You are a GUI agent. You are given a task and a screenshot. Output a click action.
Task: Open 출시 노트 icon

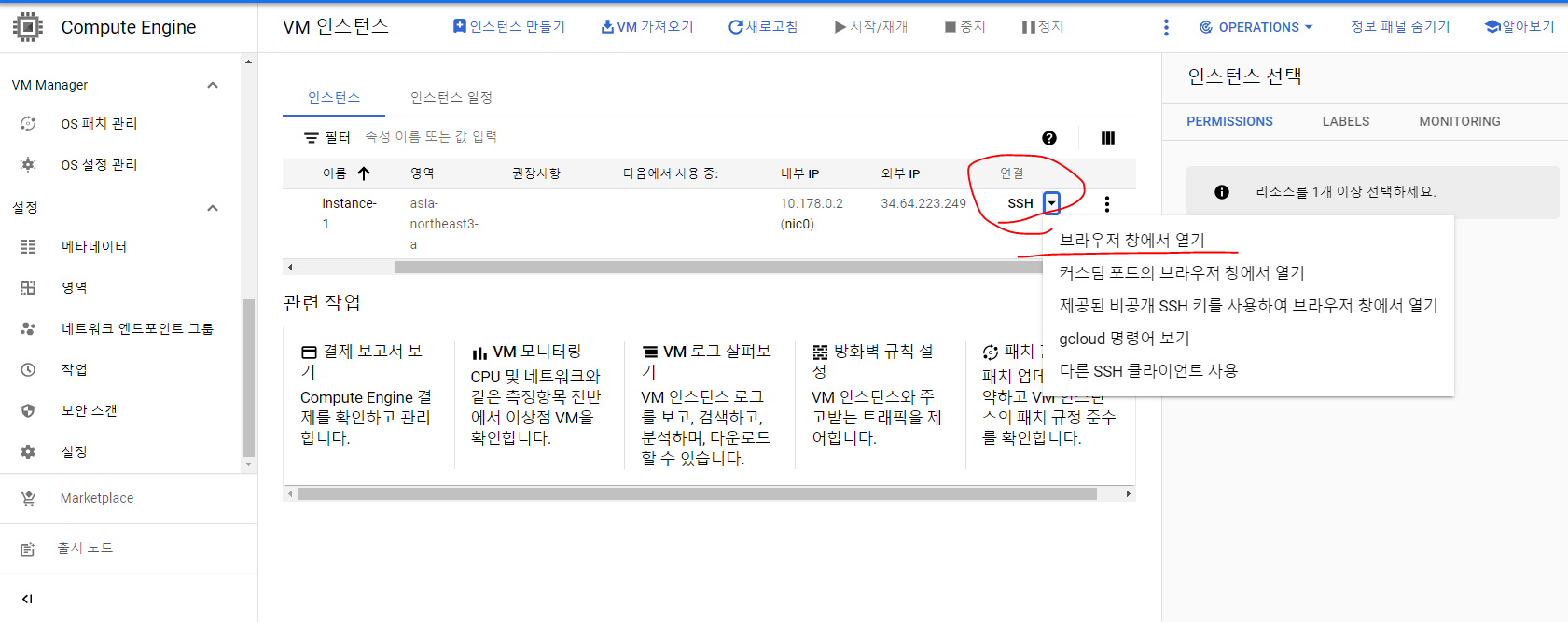point(28,548)
